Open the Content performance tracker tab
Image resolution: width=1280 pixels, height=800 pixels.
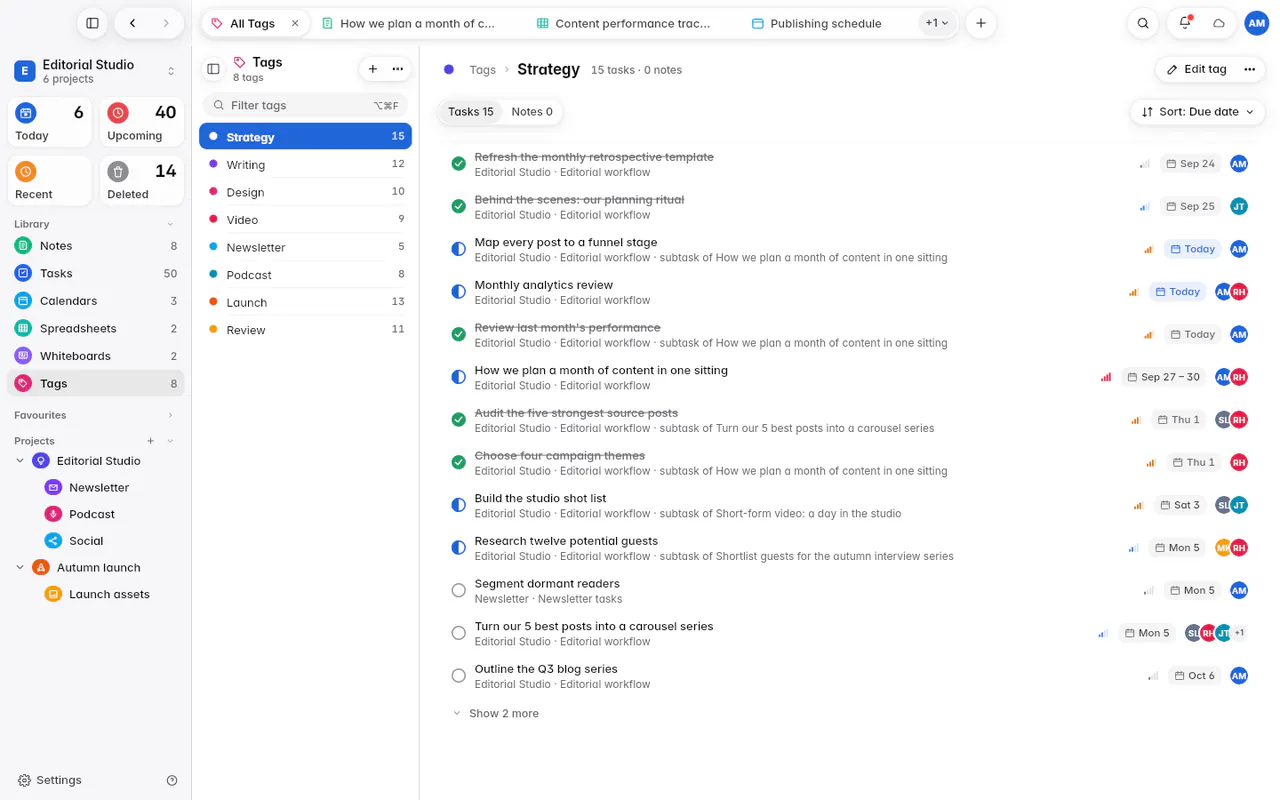point(623,23)
